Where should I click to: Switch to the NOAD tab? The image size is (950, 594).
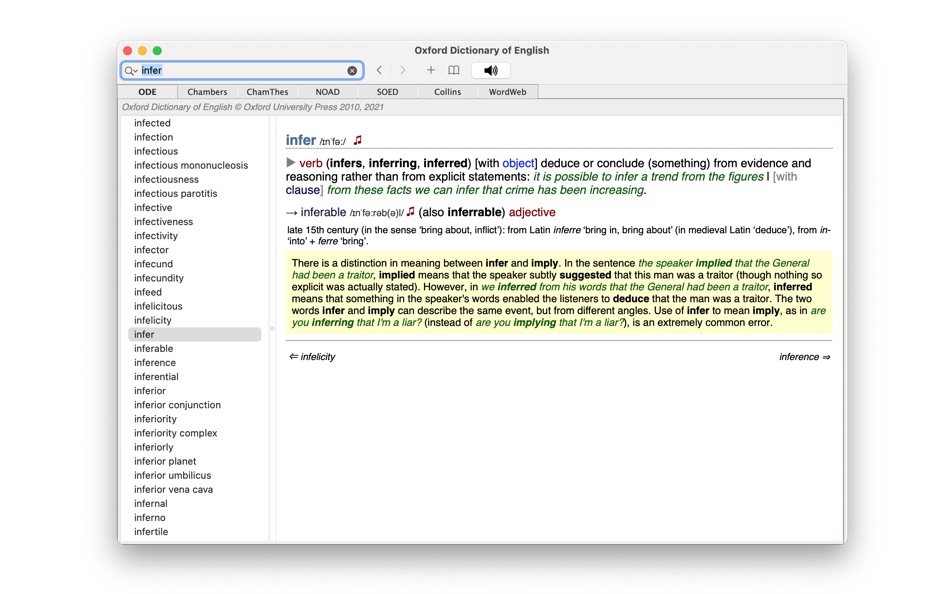pos(327,92)
